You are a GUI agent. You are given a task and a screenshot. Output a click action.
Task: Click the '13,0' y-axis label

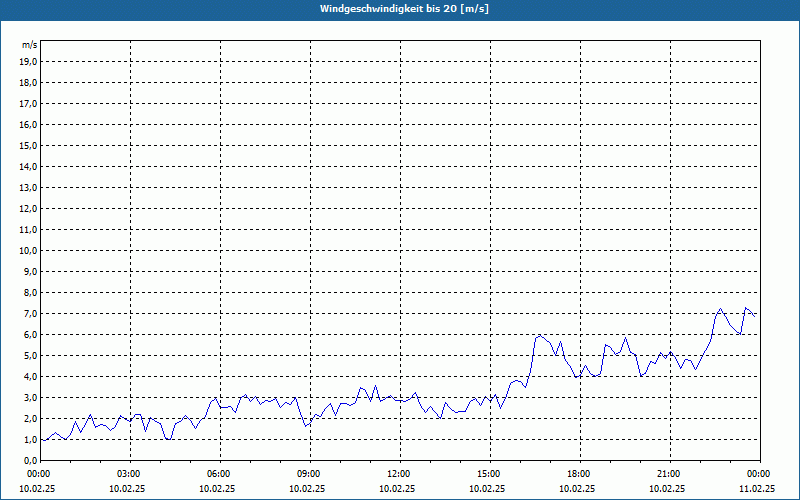29,187
